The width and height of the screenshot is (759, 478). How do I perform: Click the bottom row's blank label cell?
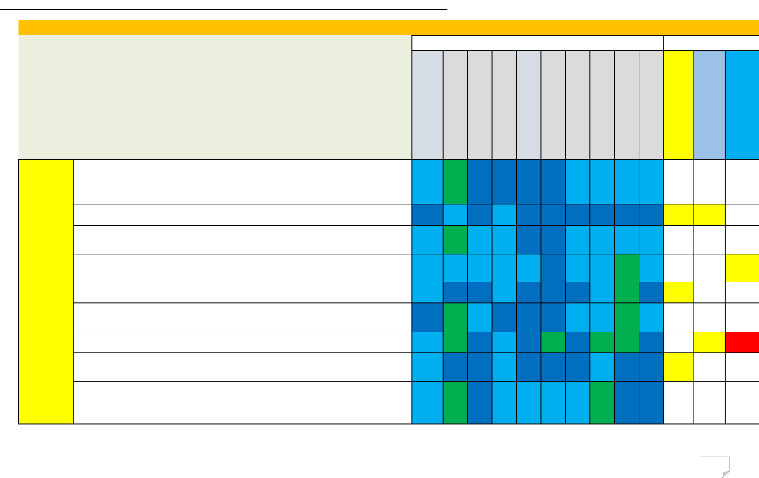click(x=243, y=402)
